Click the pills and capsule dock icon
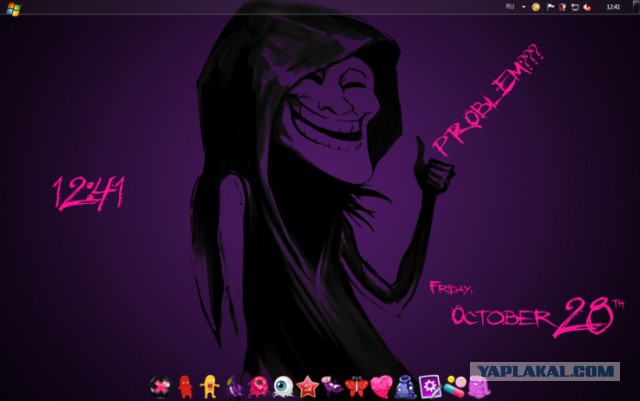 [x=455, y=387]
